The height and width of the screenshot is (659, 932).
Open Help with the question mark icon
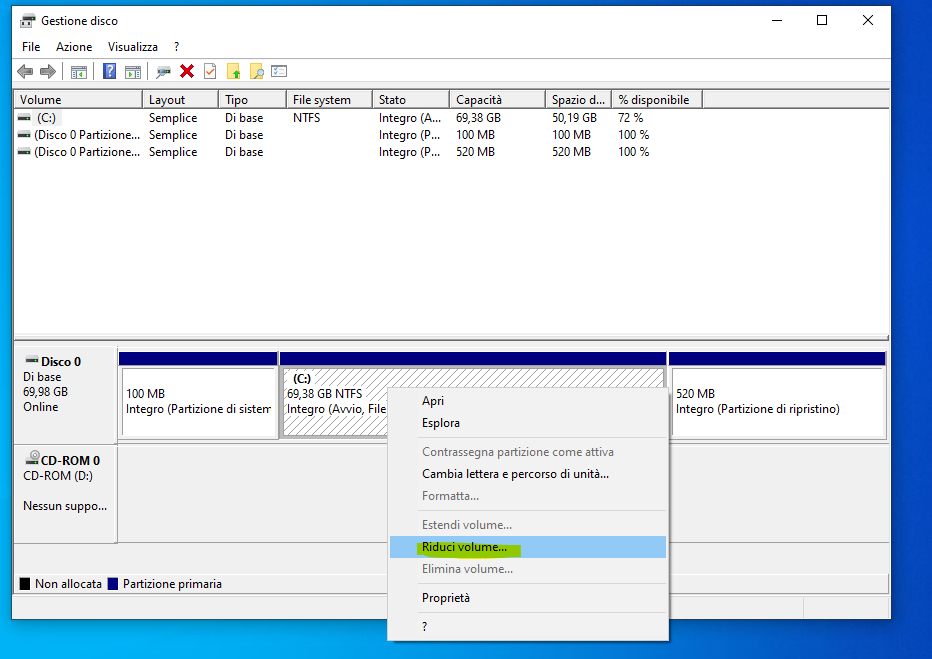pyautogui.click(x=109, y=72)
